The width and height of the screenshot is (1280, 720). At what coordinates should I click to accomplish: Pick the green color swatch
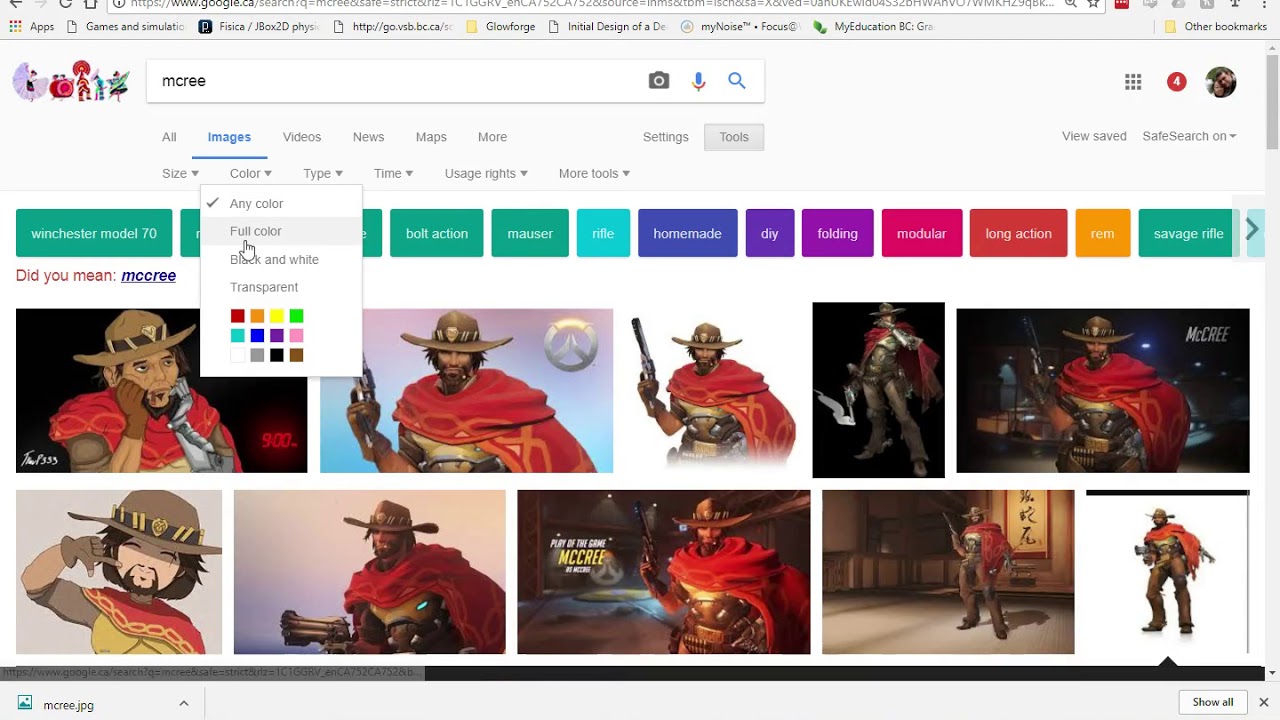[296, 316]
